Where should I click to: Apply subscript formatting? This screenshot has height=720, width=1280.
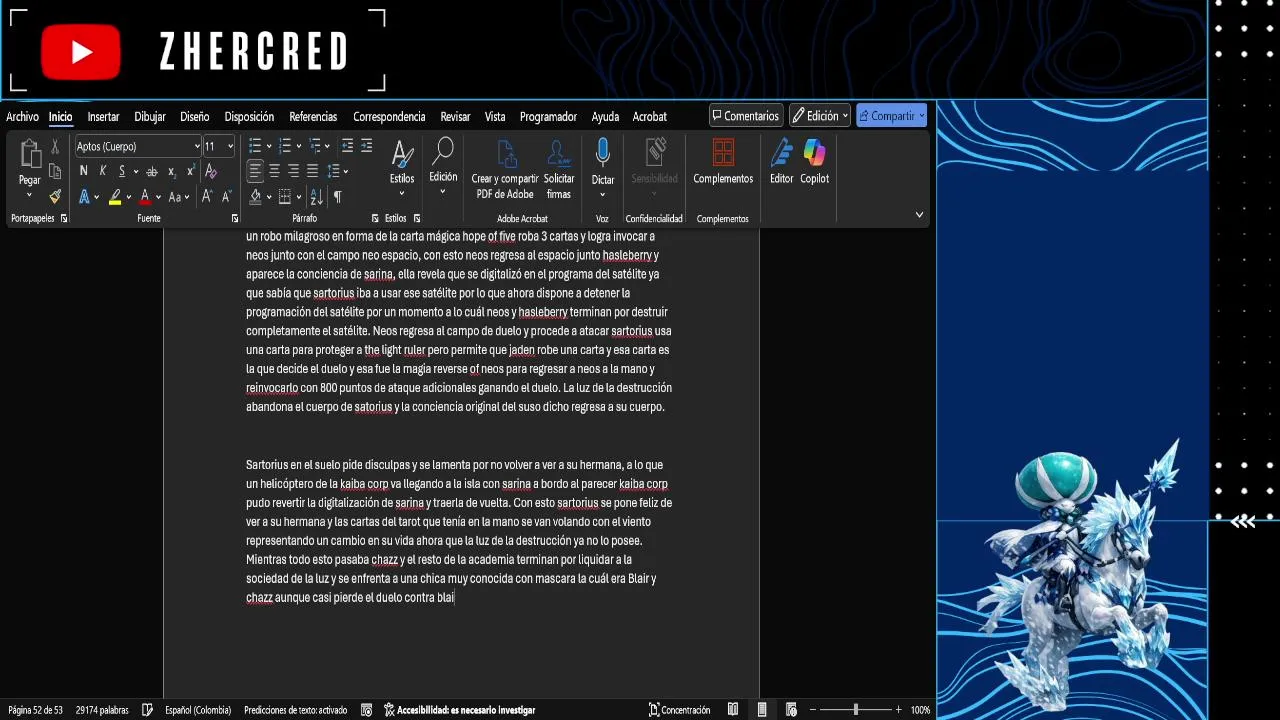tap(172, 171)
